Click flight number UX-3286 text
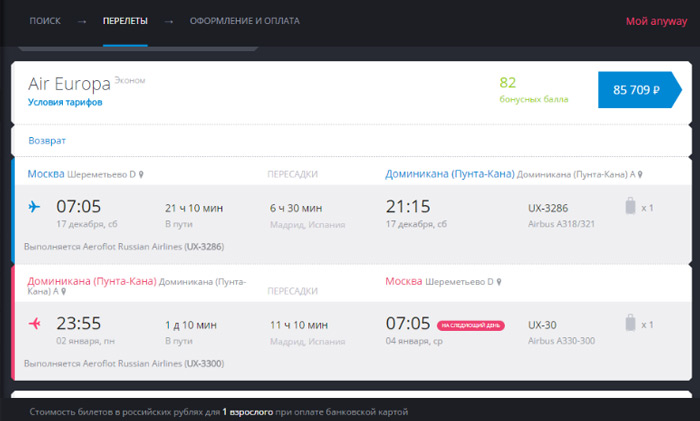This screenshot has width=700, height=421. coord(548,208)
